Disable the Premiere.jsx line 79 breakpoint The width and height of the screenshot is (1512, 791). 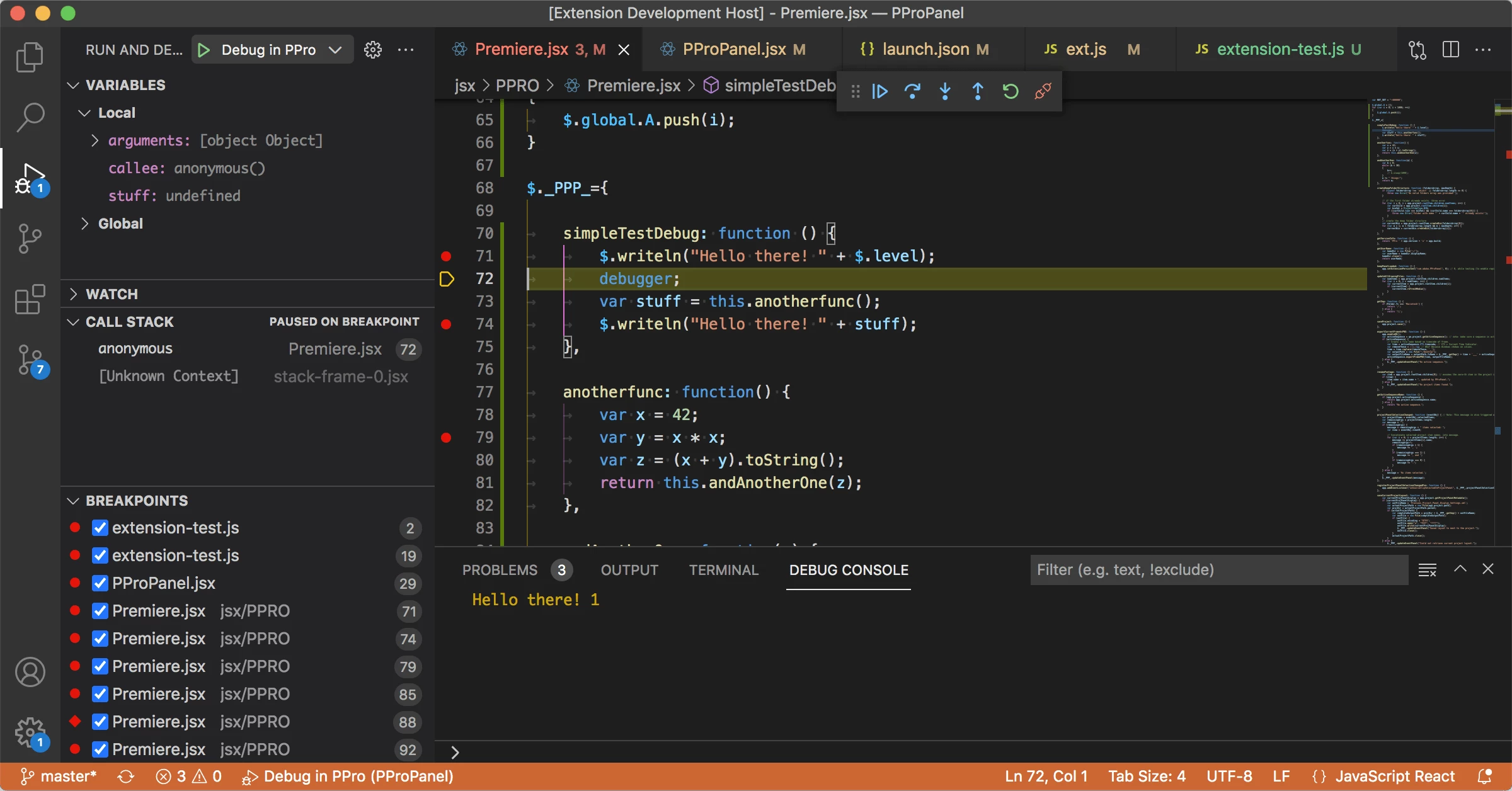tap(100, 666)
